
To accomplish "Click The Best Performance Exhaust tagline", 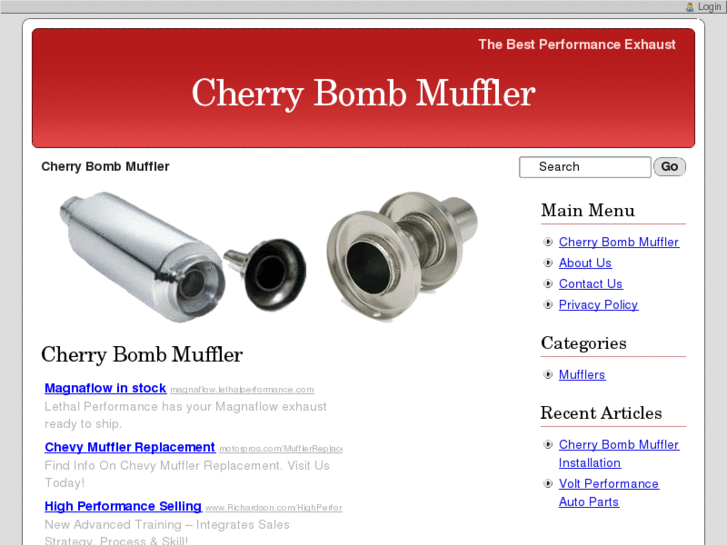I will (577, 45).
